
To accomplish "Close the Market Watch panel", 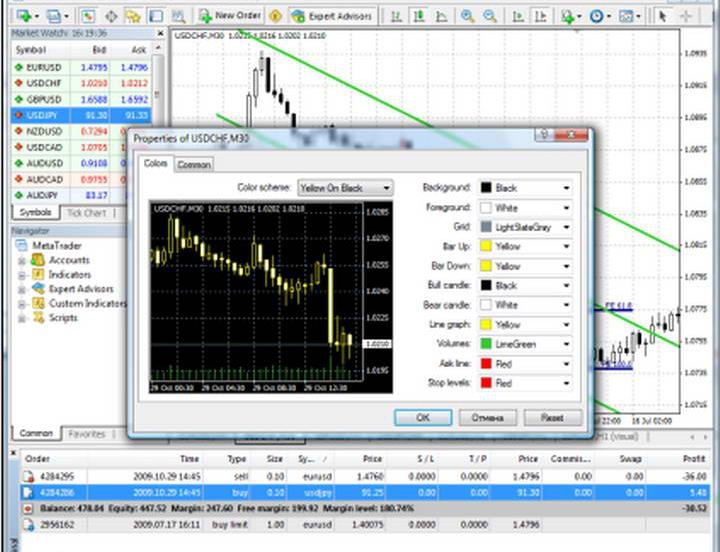I will tap(160, 34).
